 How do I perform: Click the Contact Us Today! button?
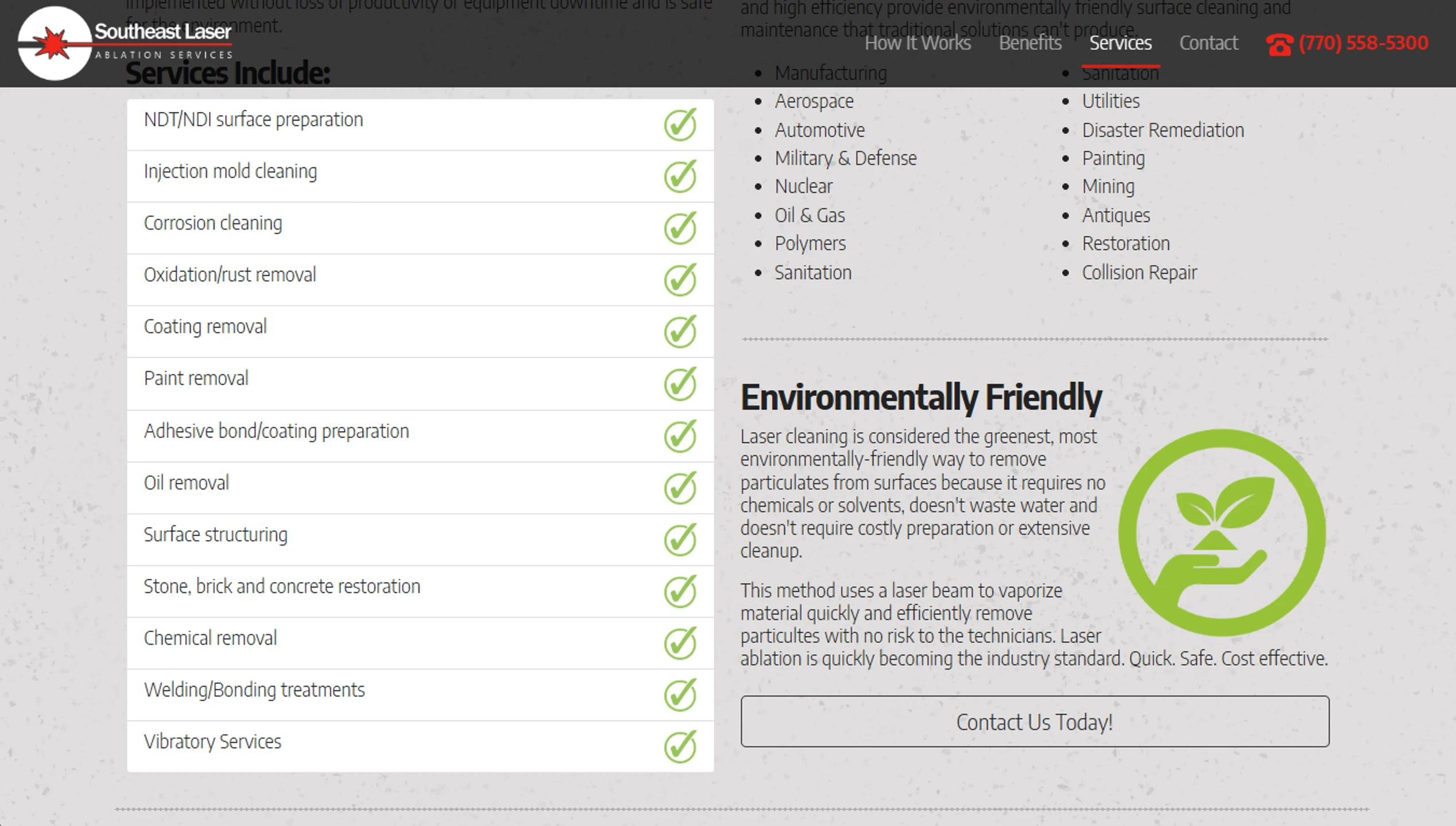(x=1035, y=722)
